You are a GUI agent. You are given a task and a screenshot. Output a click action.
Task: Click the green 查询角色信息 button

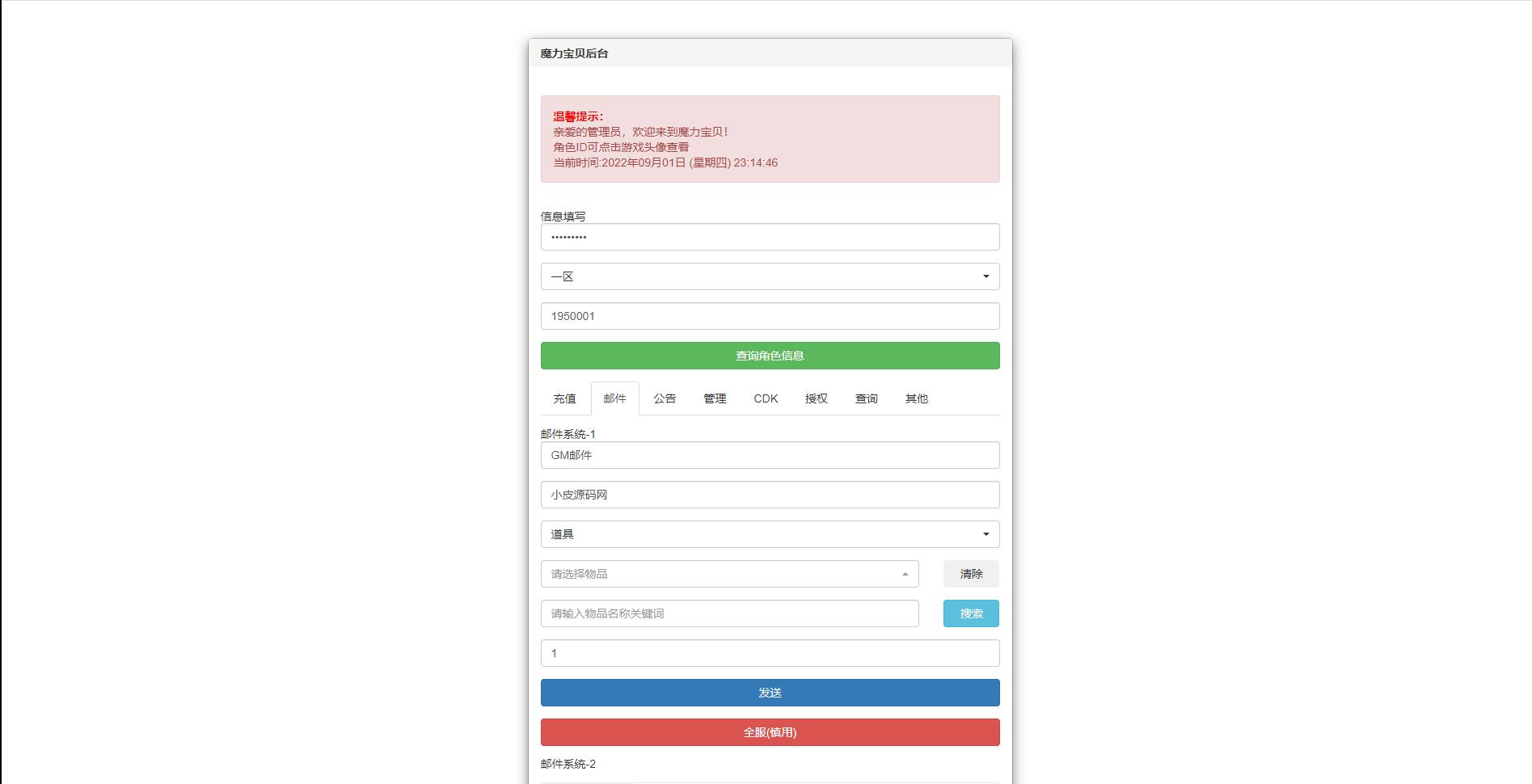point(770,356)
